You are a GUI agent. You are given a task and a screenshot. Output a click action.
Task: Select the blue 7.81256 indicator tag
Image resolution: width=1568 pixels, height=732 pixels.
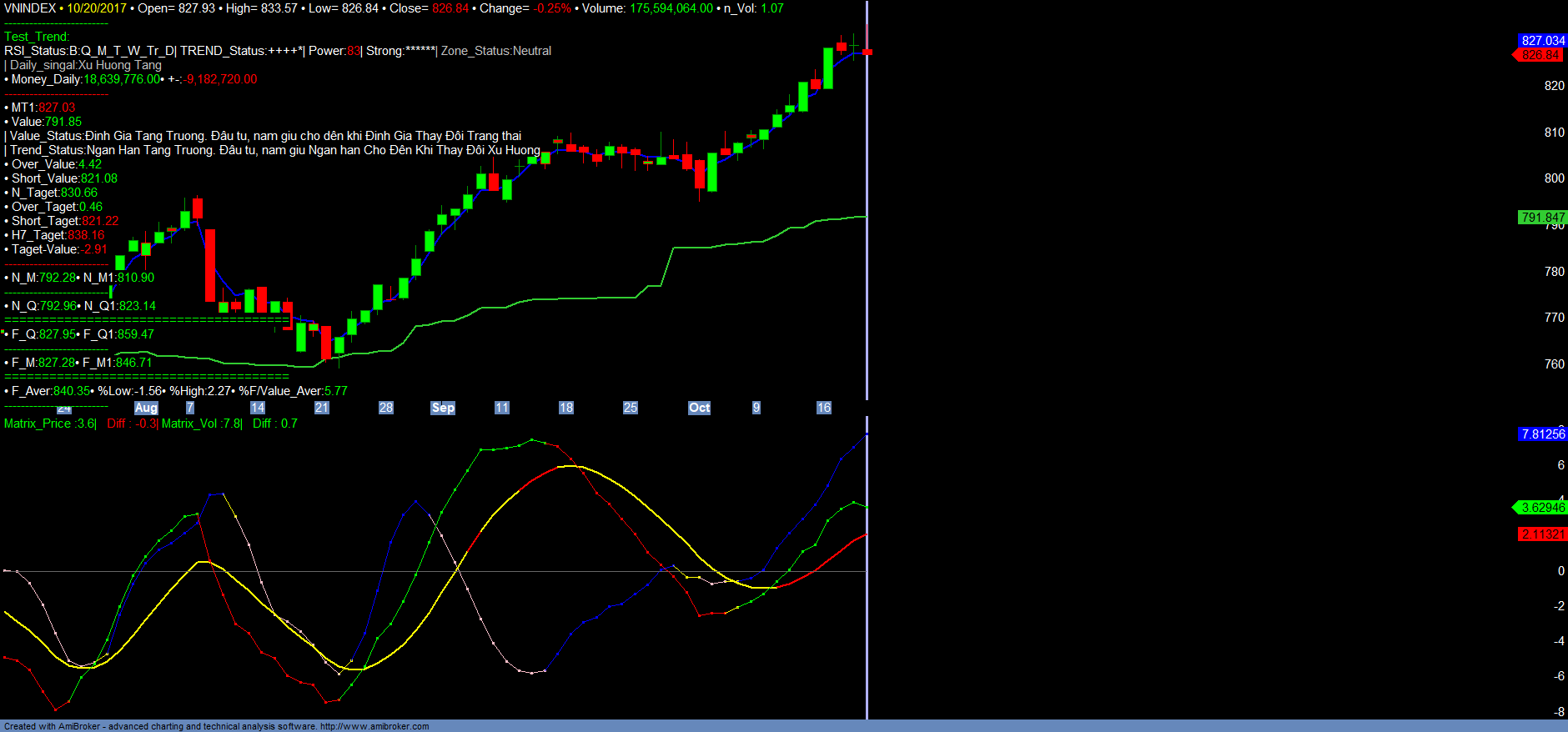pos(1542,434)
